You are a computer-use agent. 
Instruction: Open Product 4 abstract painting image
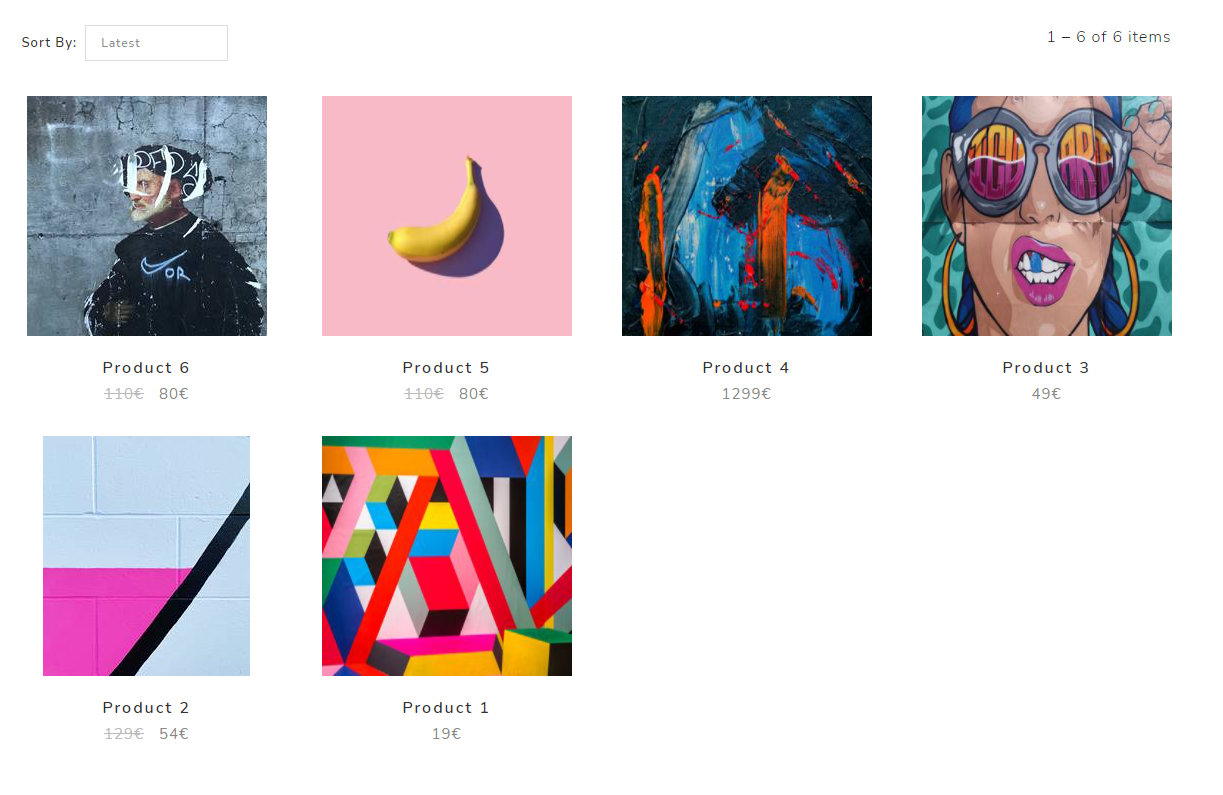coord(747,216)
